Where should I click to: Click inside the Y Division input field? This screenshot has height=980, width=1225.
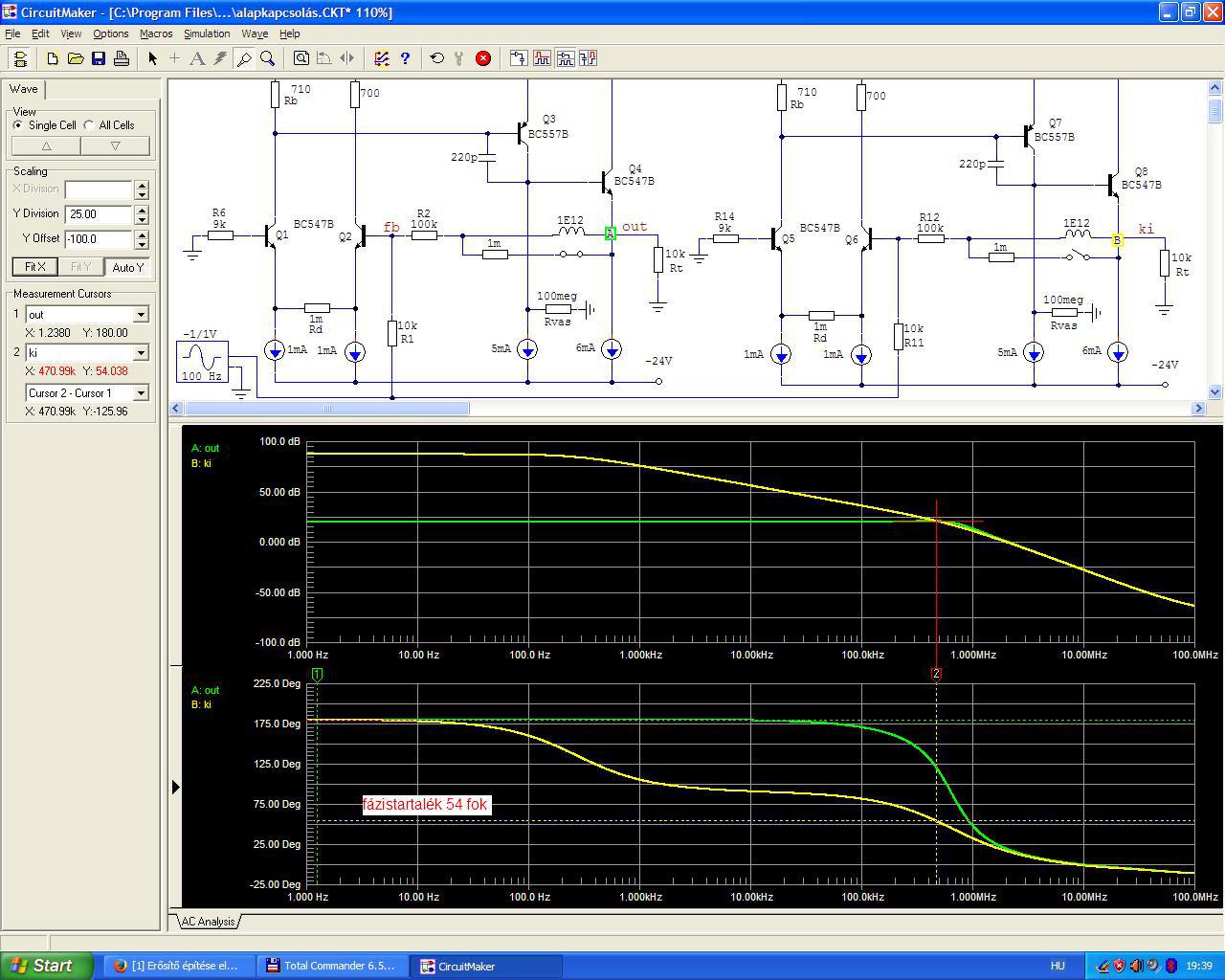99,214
